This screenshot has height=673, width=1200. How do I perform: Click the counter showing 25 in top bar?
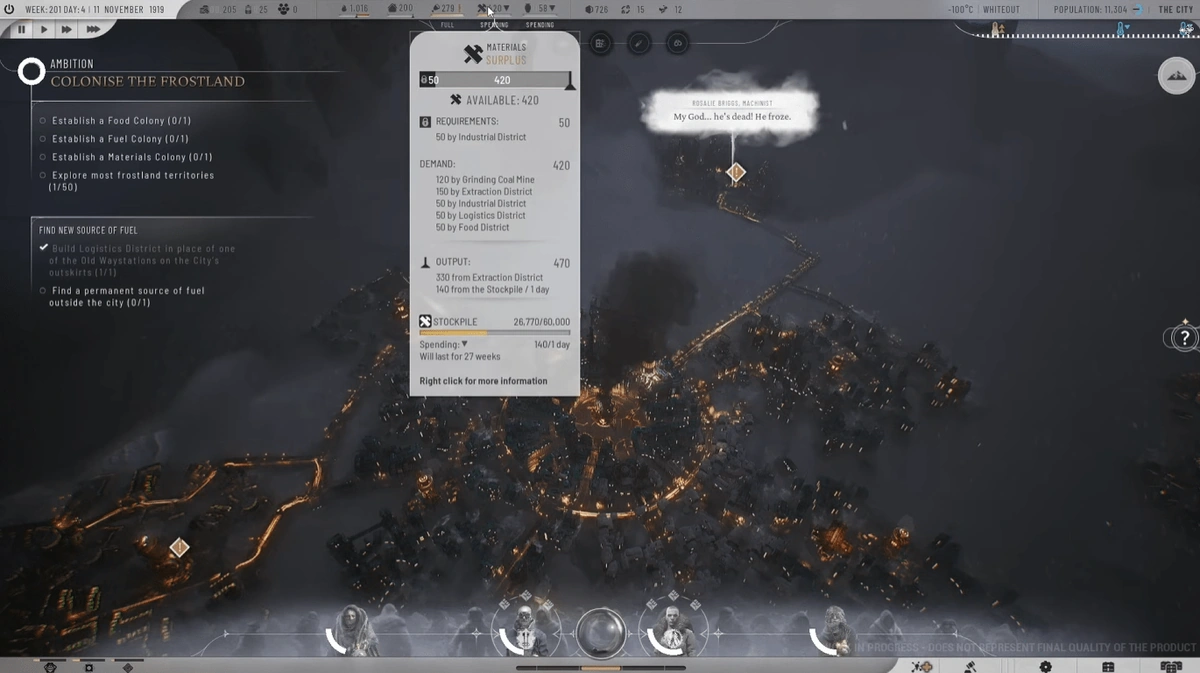(x=258, y=9)
